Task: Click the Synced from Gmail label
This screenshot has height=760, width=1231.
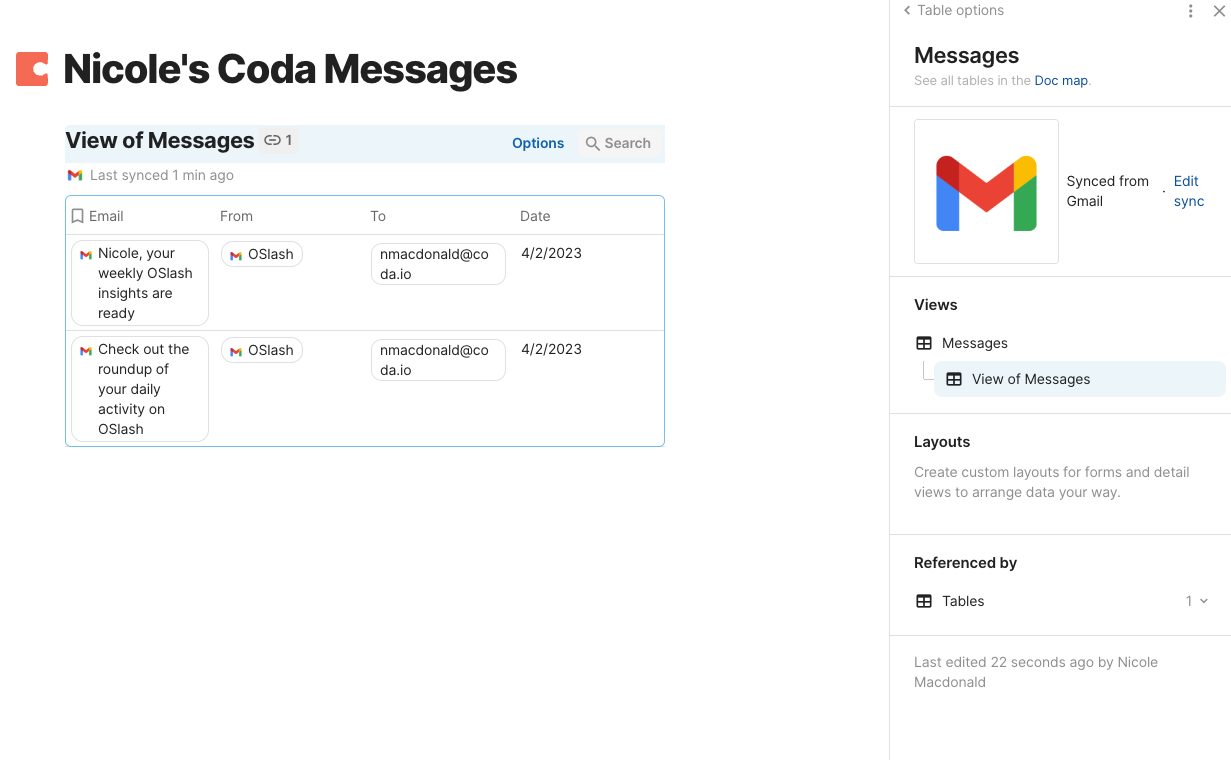Action: click(1108, 191)
